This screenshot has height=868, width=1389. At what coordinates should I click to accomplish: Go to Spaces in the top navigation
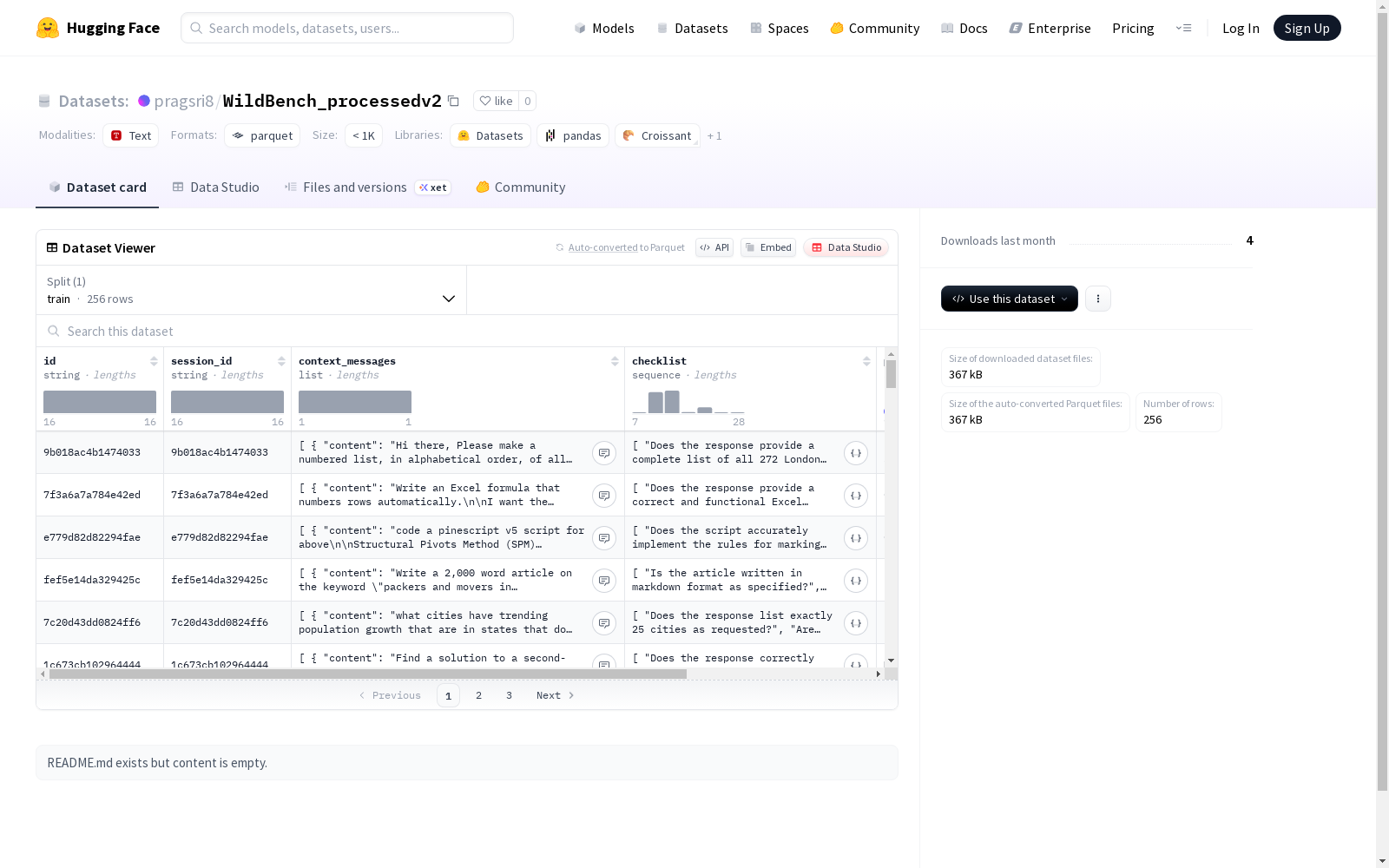tap(780, 28)
